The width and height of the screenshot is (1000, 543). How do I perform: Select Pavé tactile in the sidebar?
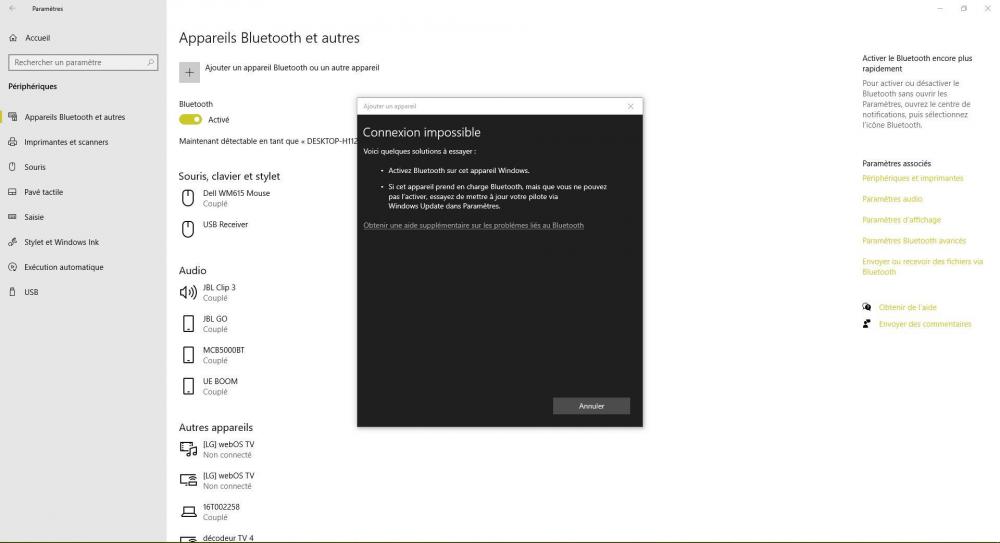click(43, 192)
